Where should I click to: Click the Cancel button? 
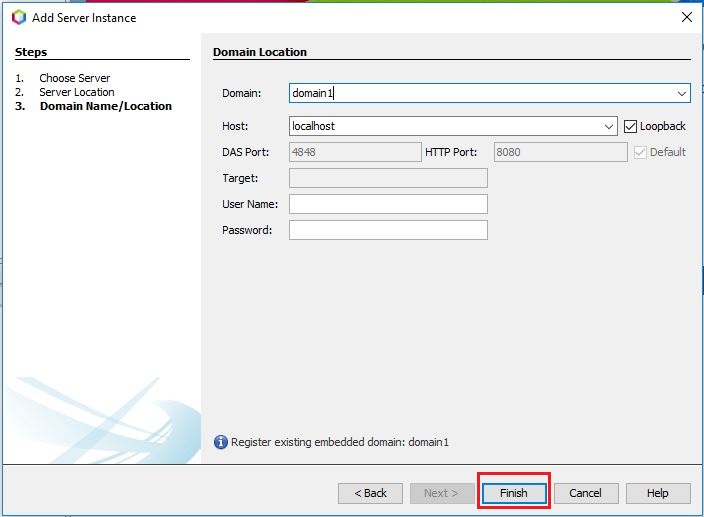click(x=586, y=493)
